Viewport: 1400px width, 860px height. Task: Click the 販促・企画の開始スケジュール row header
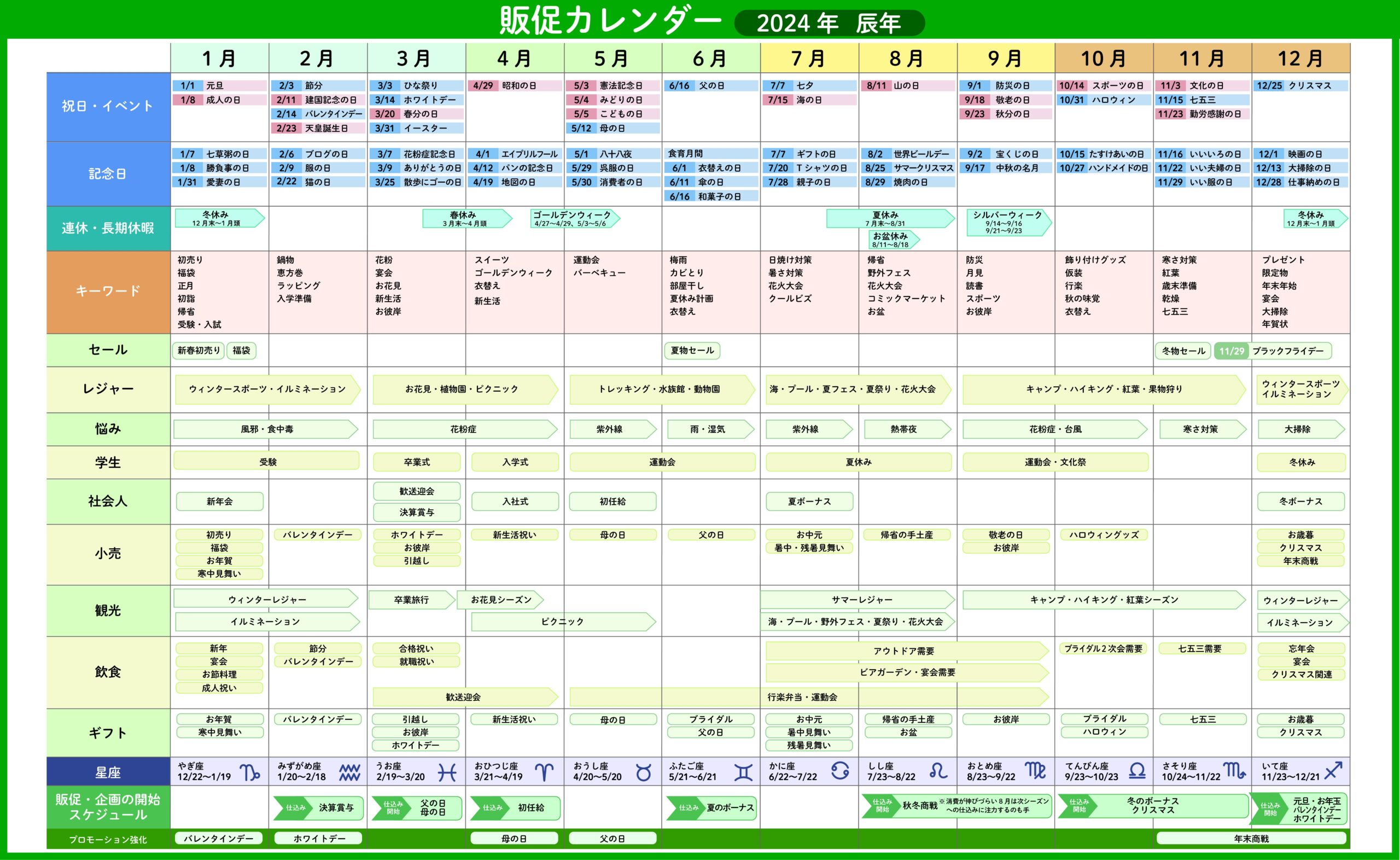(108, 807)
